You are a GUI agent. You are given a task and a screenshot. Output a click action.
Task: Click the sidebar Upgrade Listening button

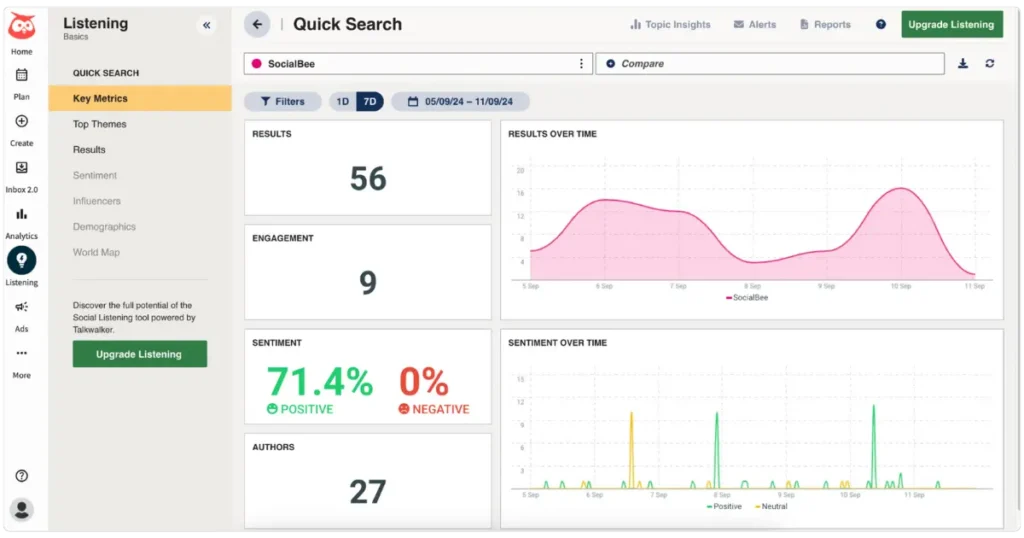point(140,354)
